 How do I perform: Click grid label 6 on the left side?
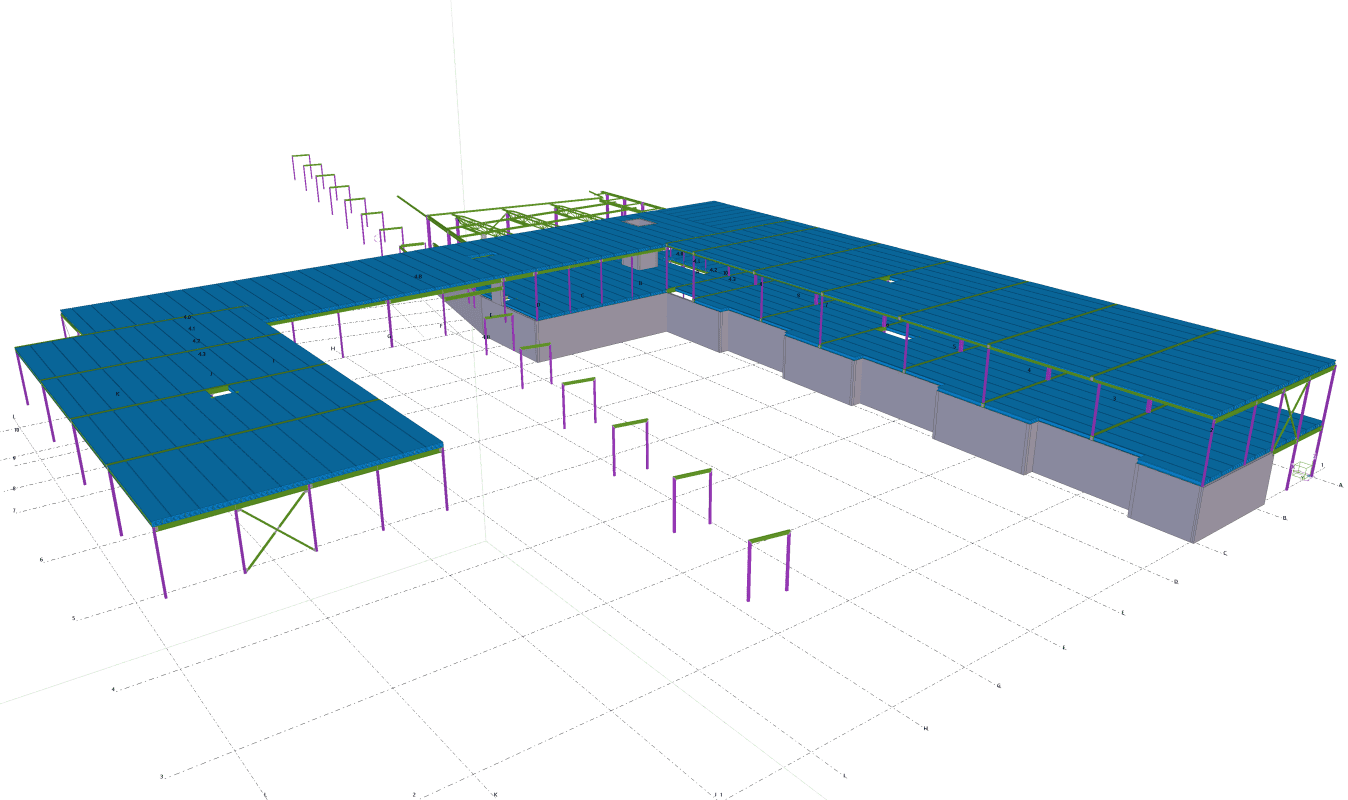41,560
